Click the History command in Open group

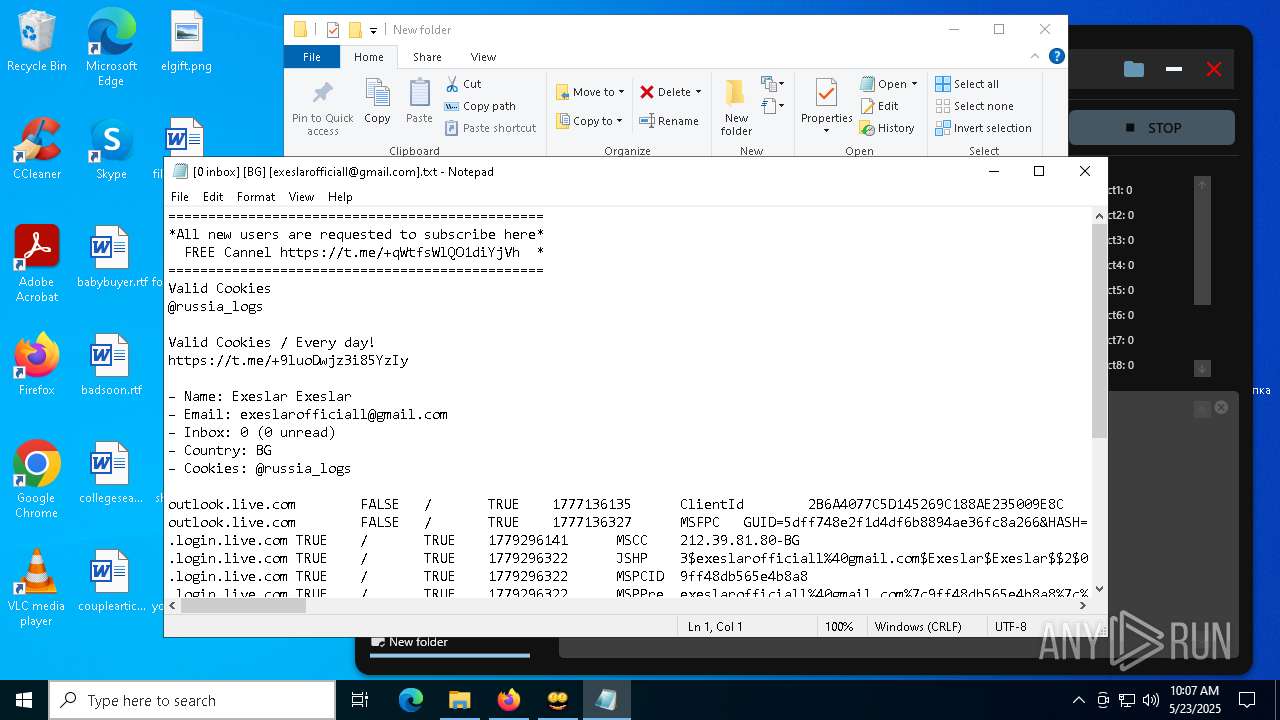pos(887,128)
